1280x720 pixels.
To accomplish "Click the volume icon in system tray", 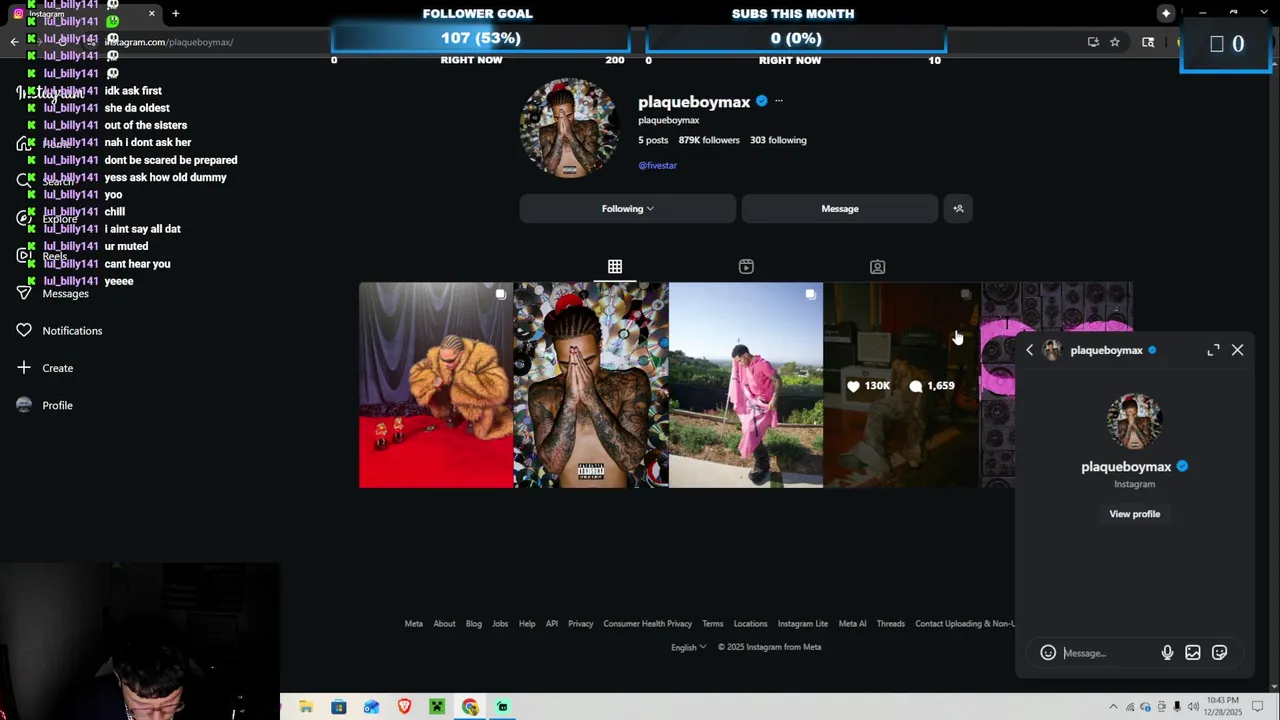I will (1193, 707).
